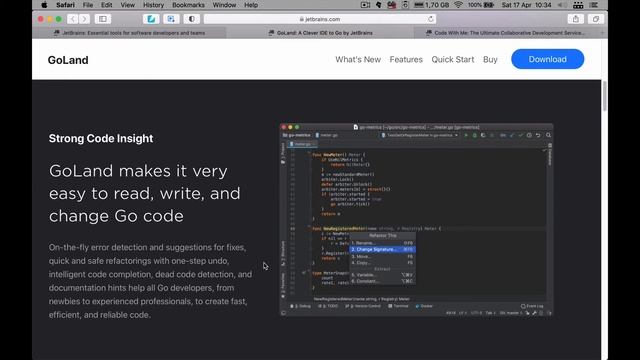Switch to GoLand A Clever IDE tab

click(320, 33)
